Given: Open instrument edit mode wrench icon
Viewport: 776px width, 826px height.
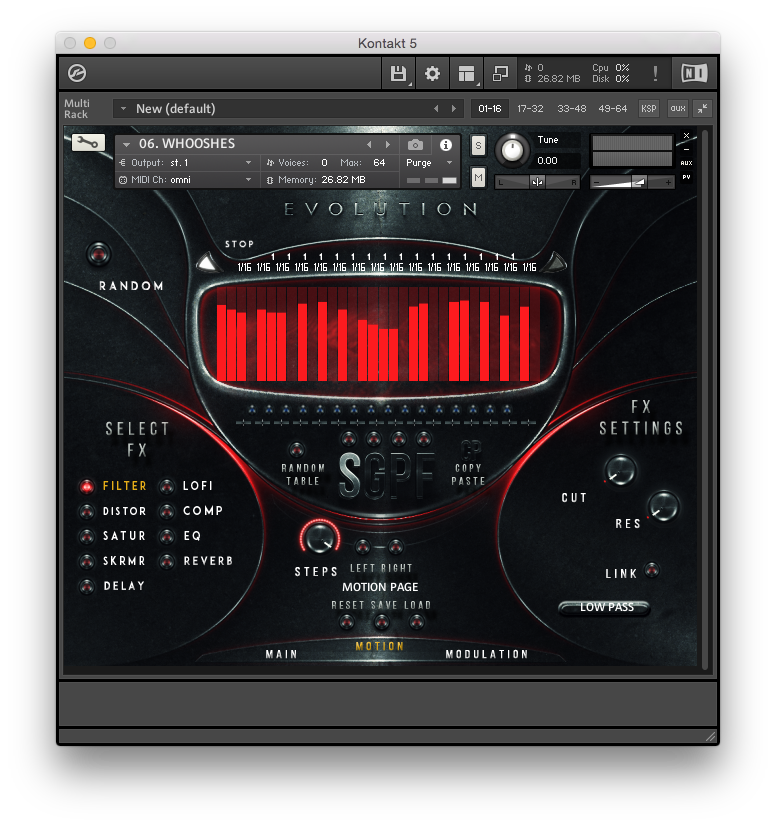Looking at the screenshot, I should tap(88, 142).
